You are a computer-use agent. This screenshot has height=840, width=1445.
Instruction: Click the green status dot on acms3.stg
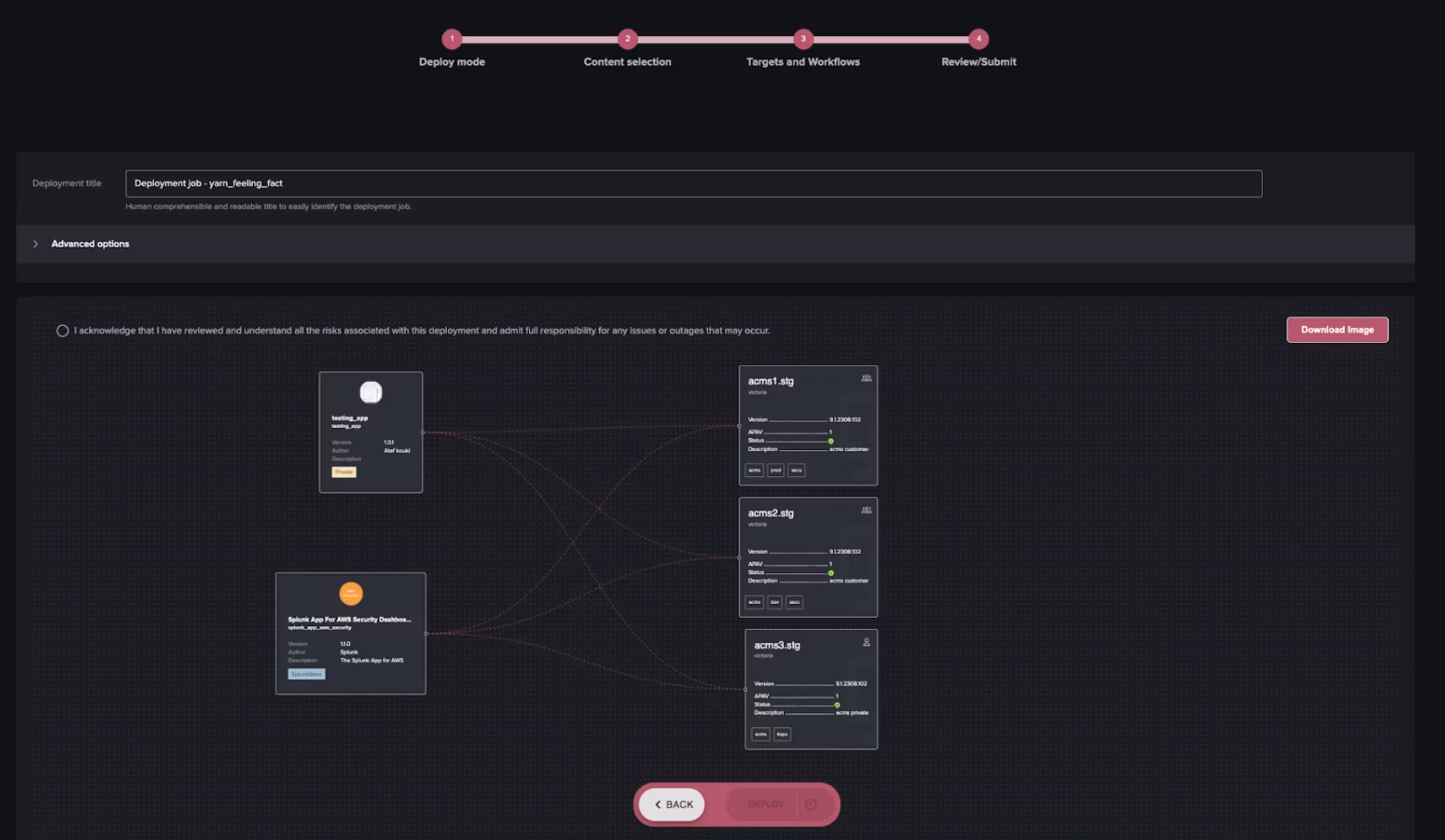pos(837,705)
